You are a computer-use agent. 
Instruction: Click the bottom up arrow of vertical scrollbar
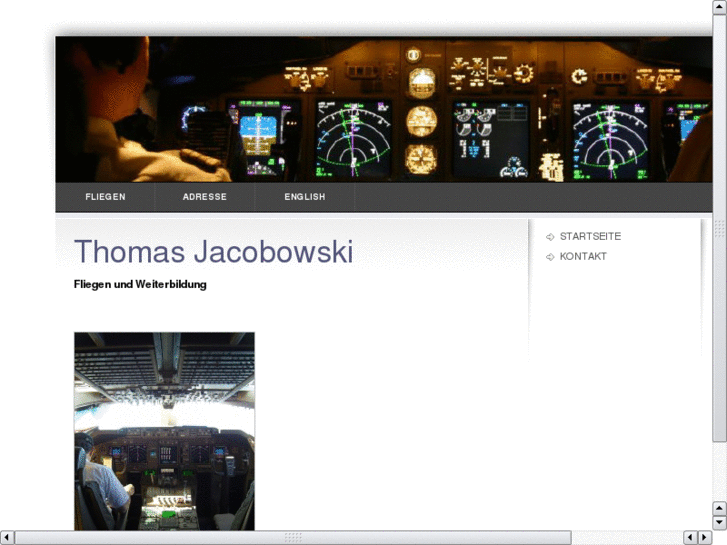point(719,508)
